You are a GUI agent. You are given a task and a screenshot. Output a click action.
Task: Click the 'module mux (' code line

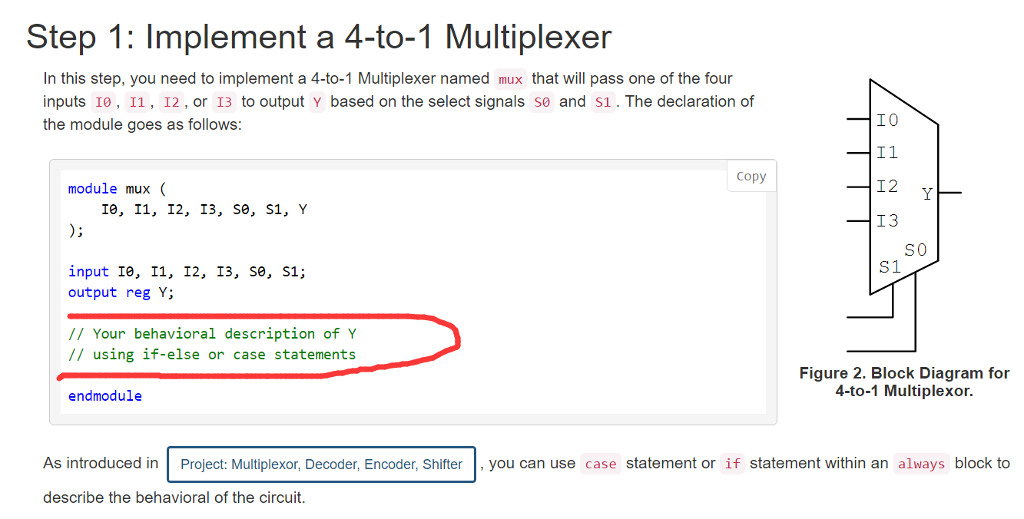click(117, 189)
